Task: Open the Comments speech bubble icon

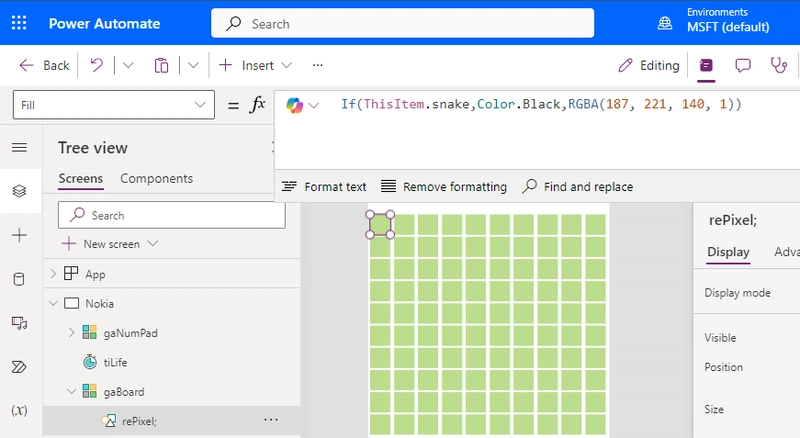Action: click(x=742, y=65)
